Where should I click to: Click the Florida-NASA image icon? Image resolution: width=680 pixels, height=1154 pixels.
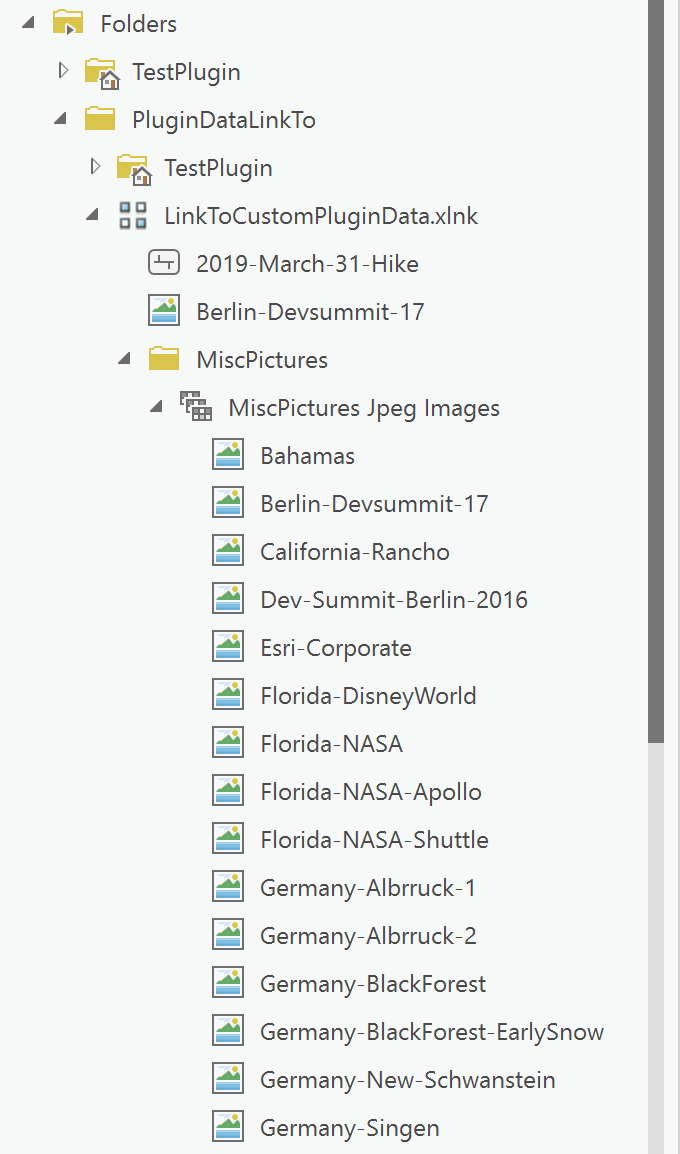[x=226, y=742]
